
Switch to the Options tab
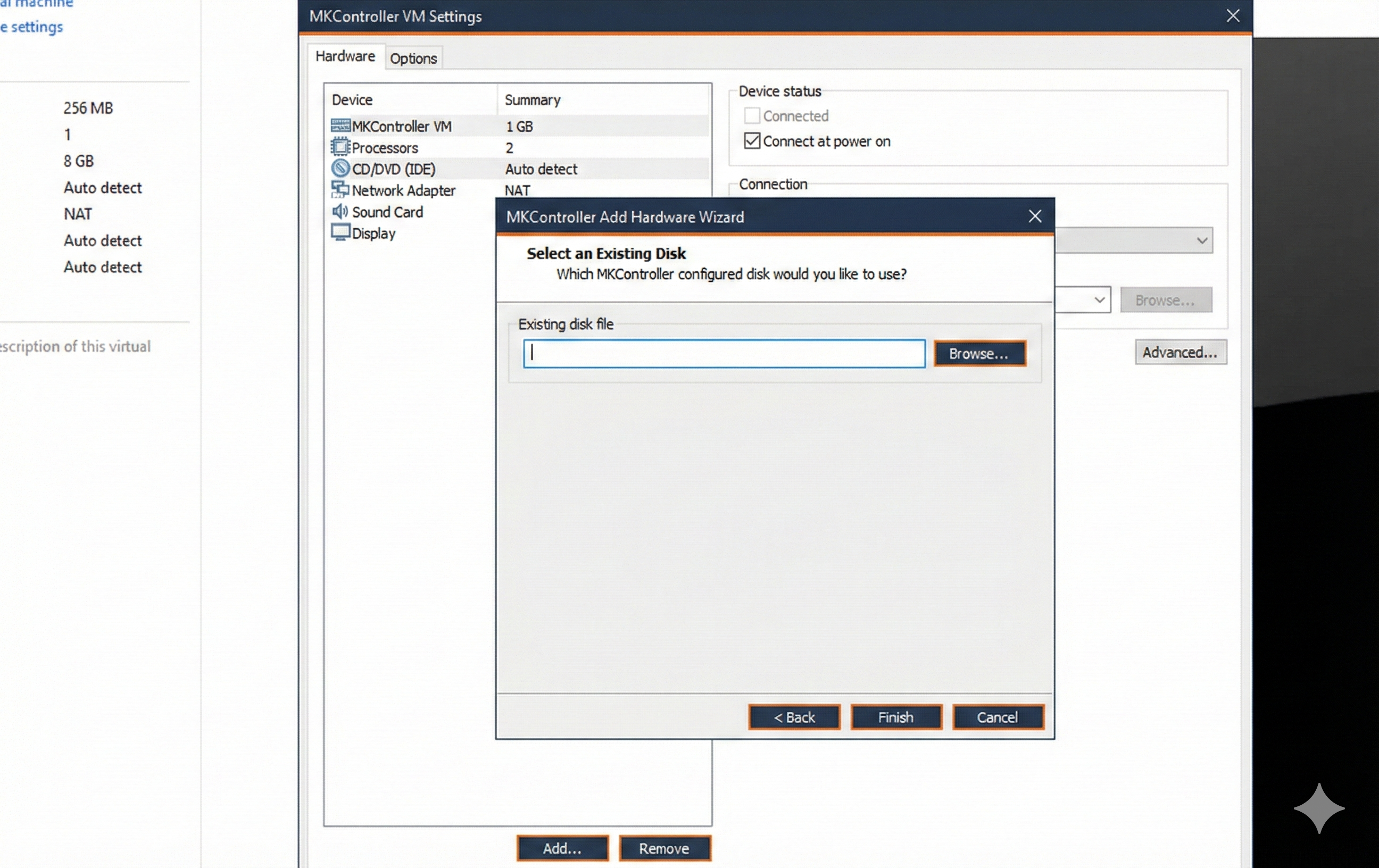point(413,57)
